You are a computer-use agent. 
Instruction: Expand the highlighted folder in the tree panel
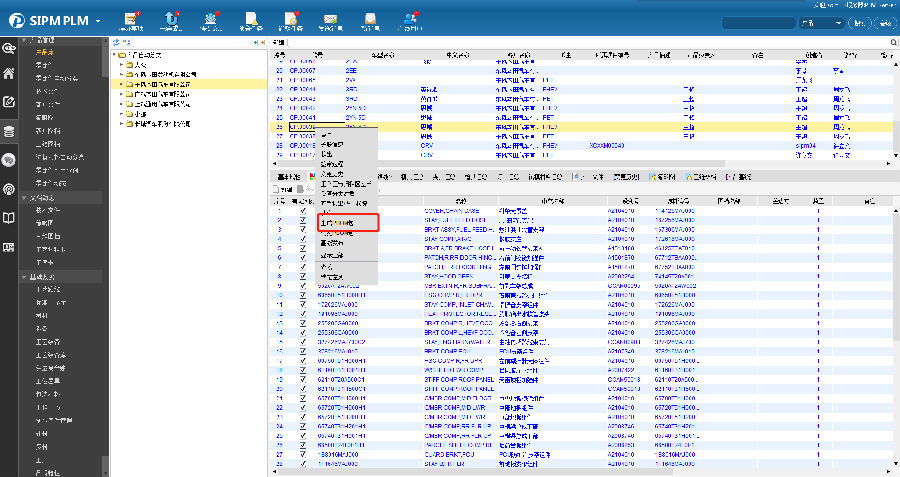(121, 85)
